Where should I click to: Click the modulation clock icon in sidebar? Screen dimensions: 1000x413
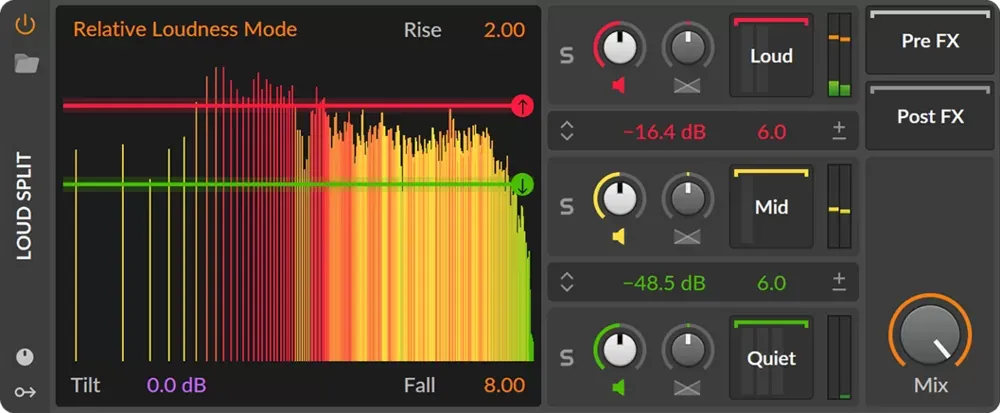pyautogui.click(x=25, y=357)
